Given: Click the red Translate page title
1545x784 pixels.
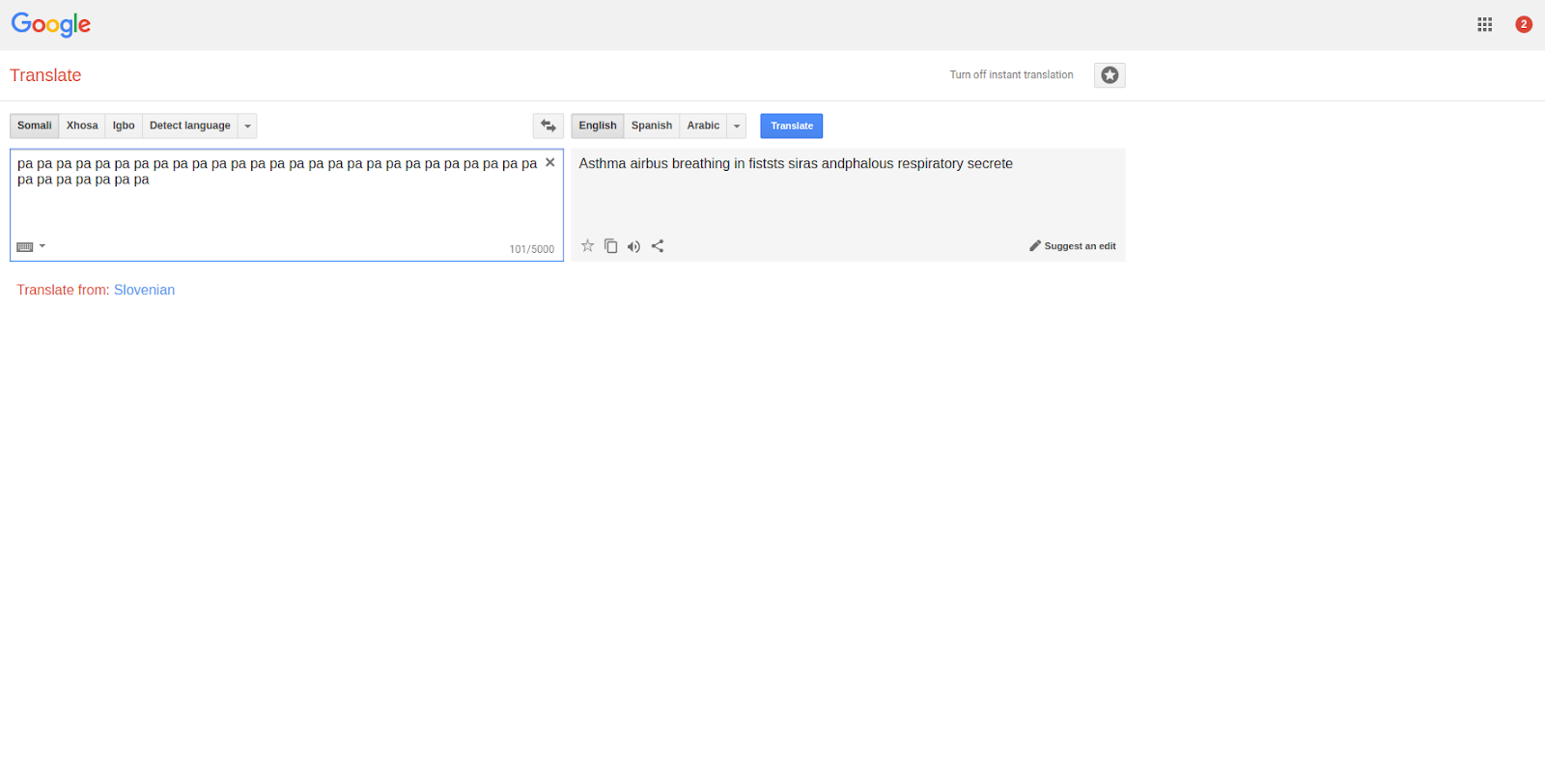Looking at the screenshot, I should point(45,75).
